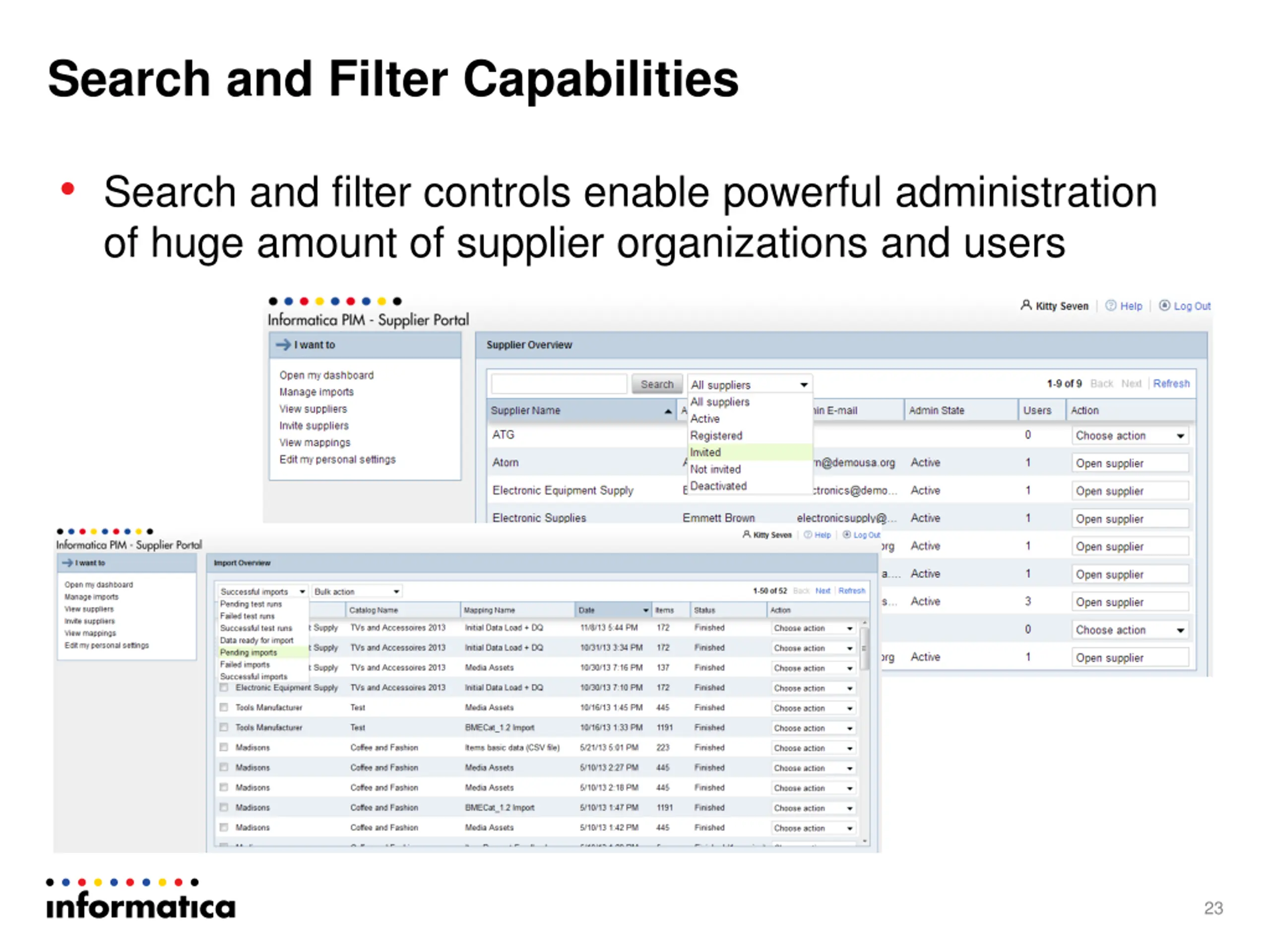Click 'Items basic data (CSV file)' mapping cell
This screenshot has width=1270, height=952.
[x=511, y=747]
